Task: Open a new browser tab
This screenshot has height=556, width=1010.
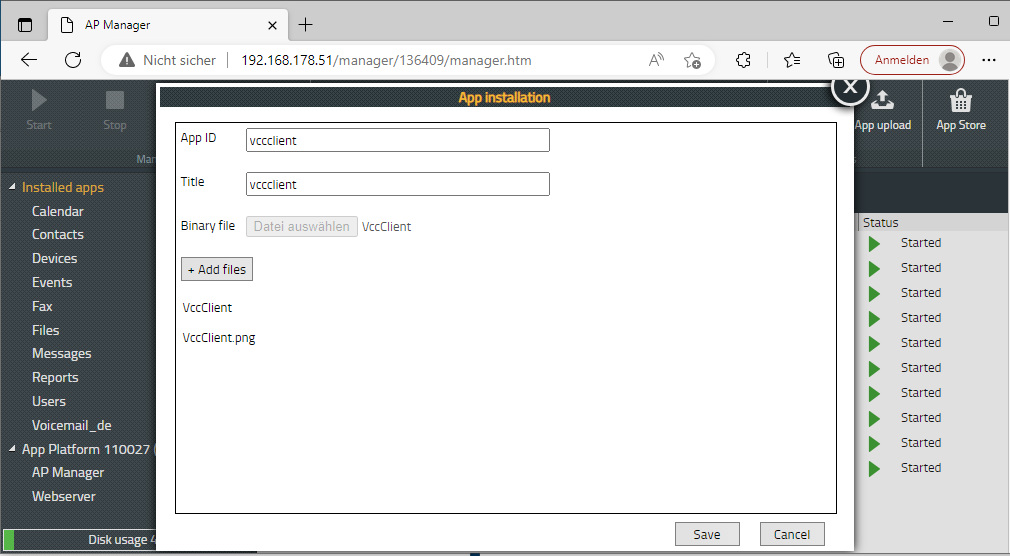Action: point(306,24)
